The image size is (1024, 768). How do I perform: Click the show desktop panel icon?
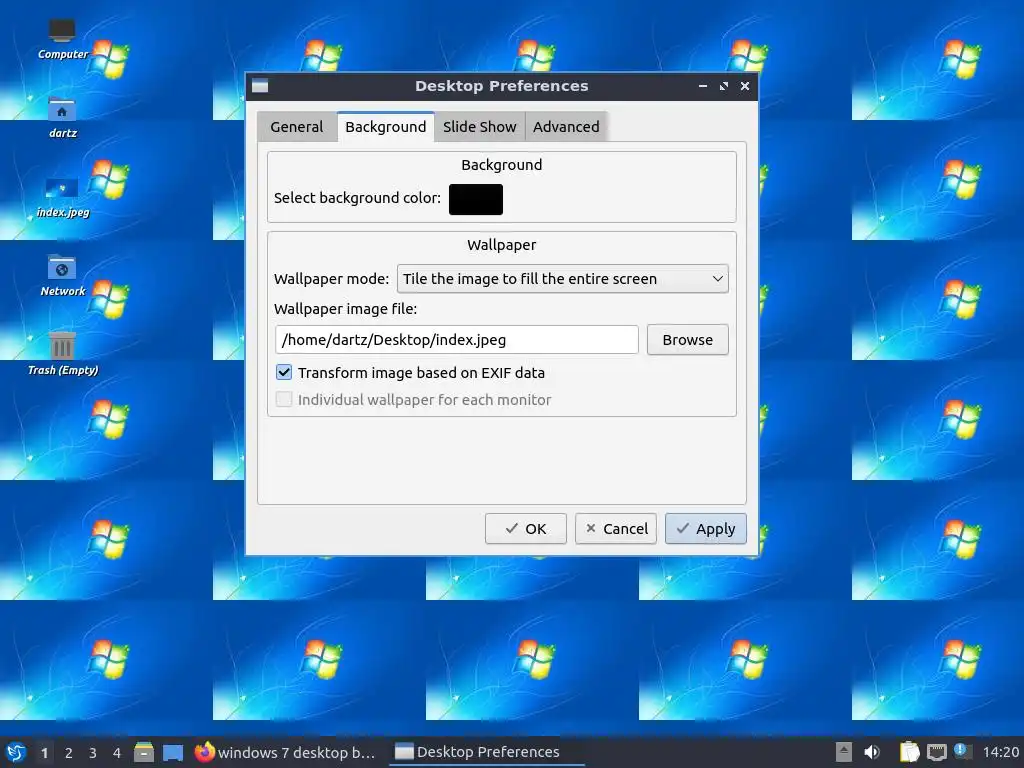[172, 752]
